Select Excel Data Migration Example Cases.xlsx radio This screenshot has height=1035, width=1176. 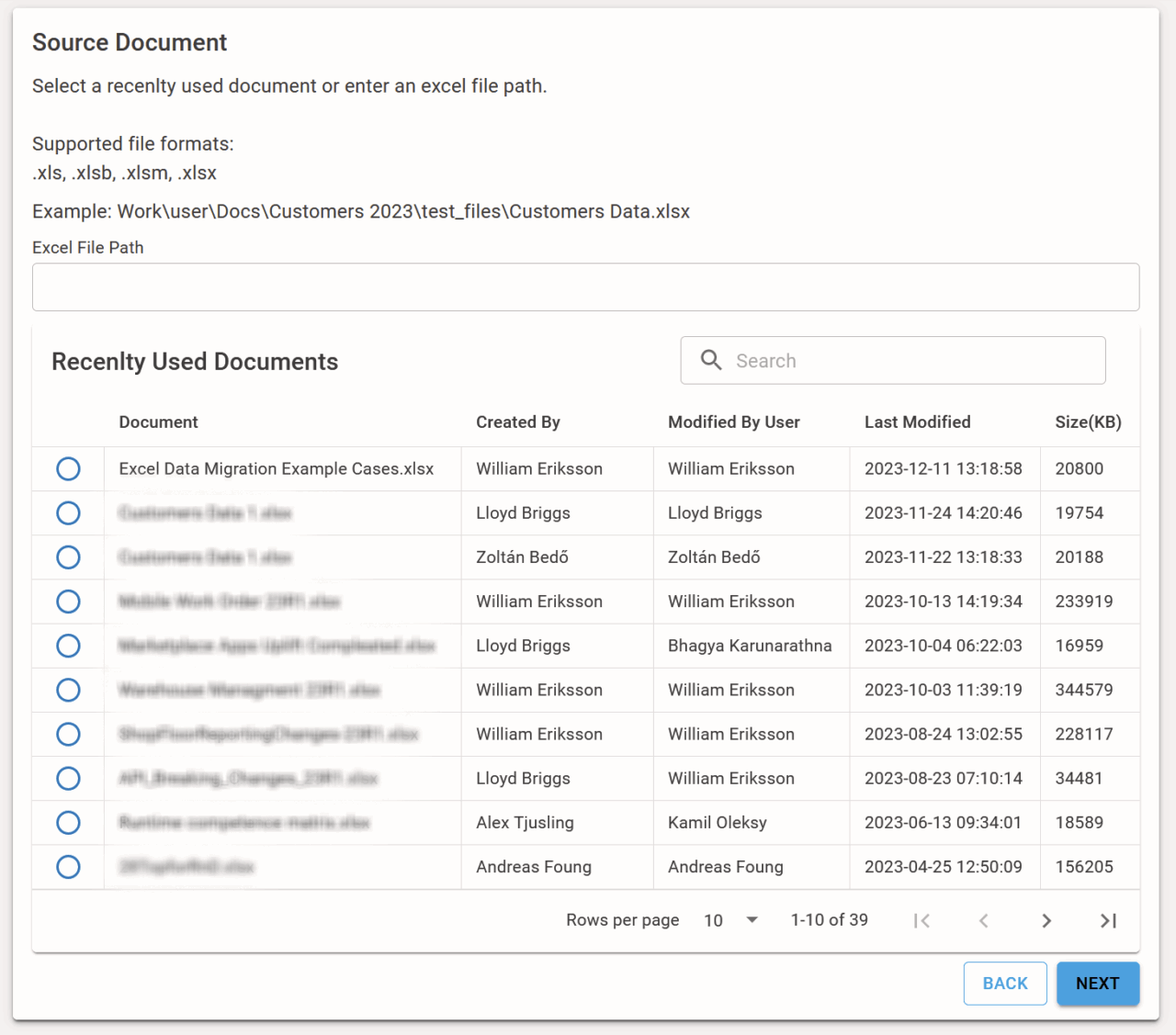coord(68,469)
